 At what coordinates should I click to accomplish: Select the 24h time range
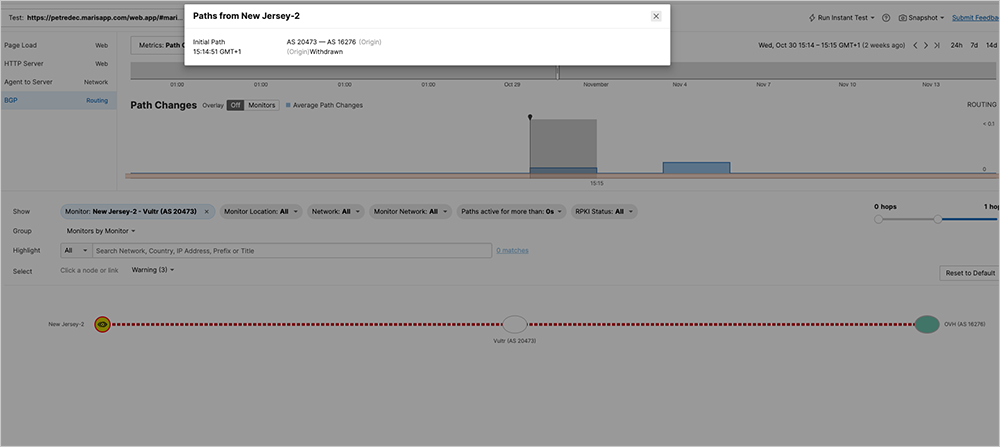pos(957,45)
